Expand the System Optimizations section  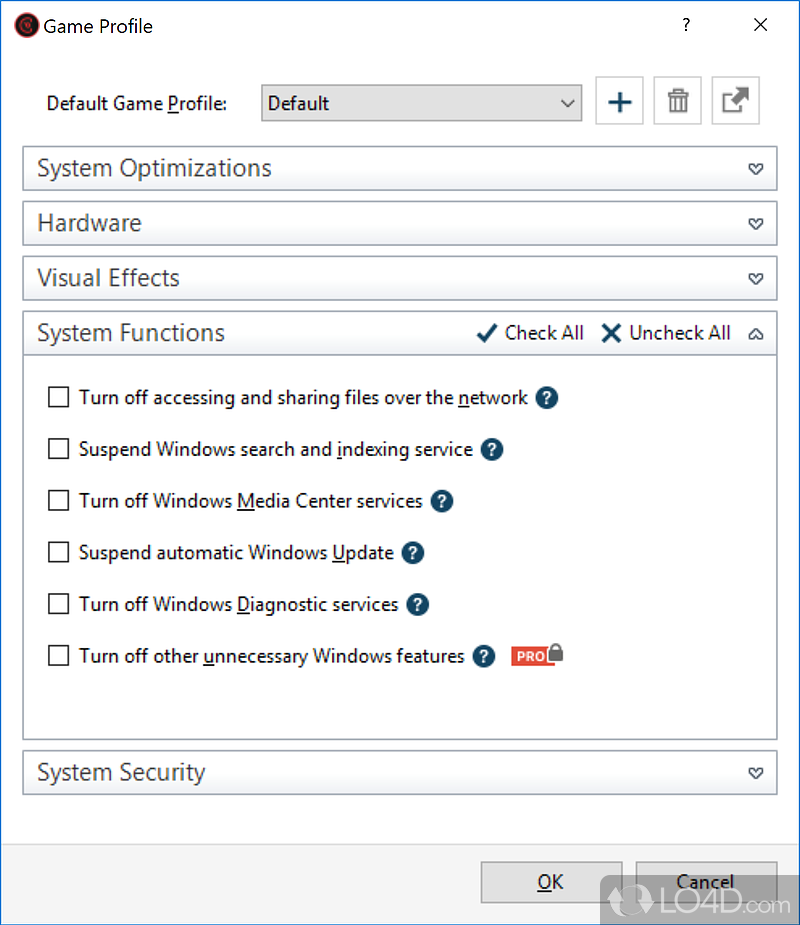pos(399,168)
